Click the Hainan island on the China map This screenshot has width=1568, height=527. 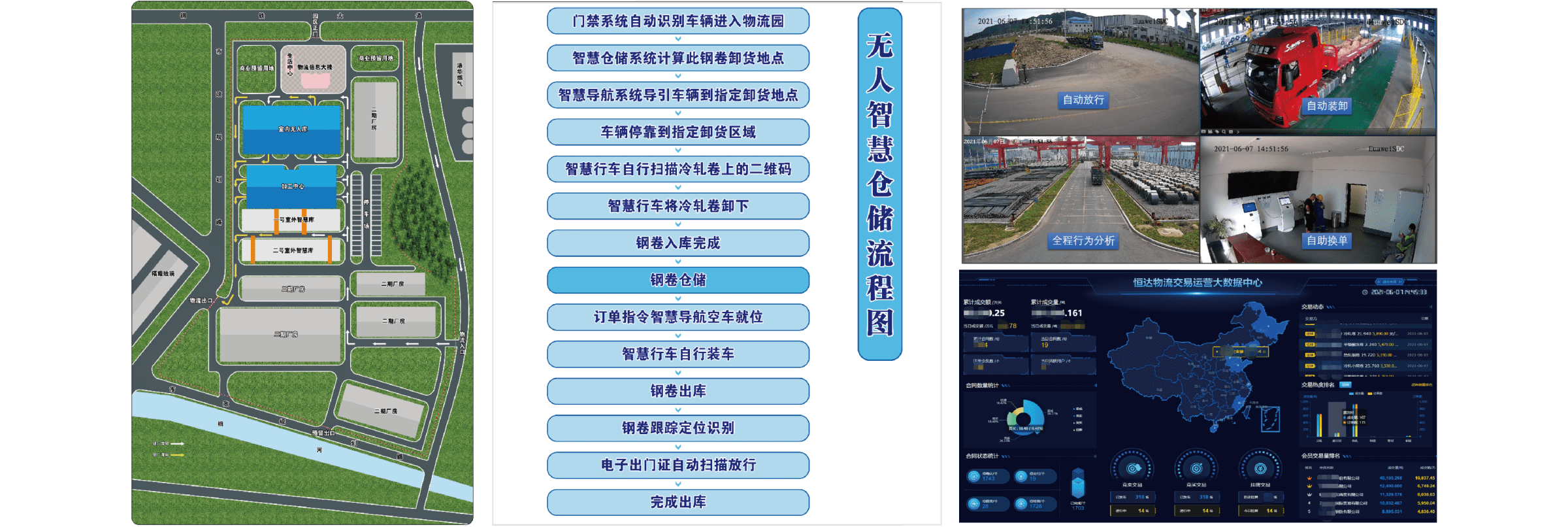(1214, 429)
